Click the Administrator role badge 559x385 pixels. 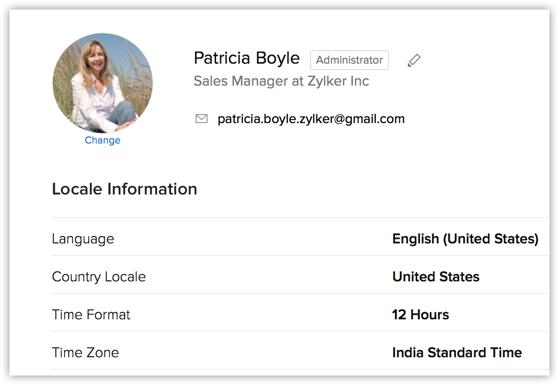click(x=349, y=60)
